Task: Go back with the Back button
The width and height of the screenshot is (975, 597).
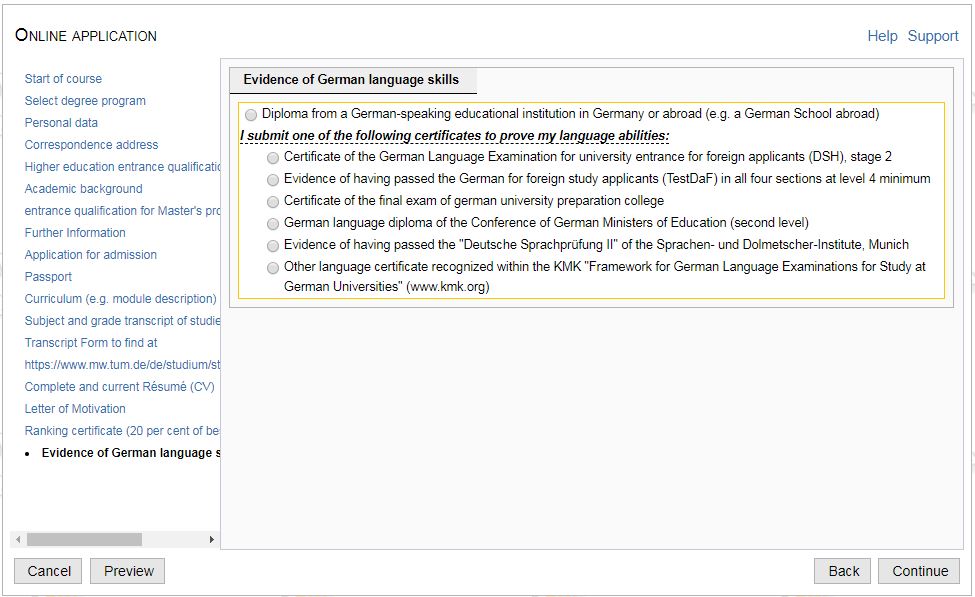Action: pyautogui.click(x=843, y=571)
